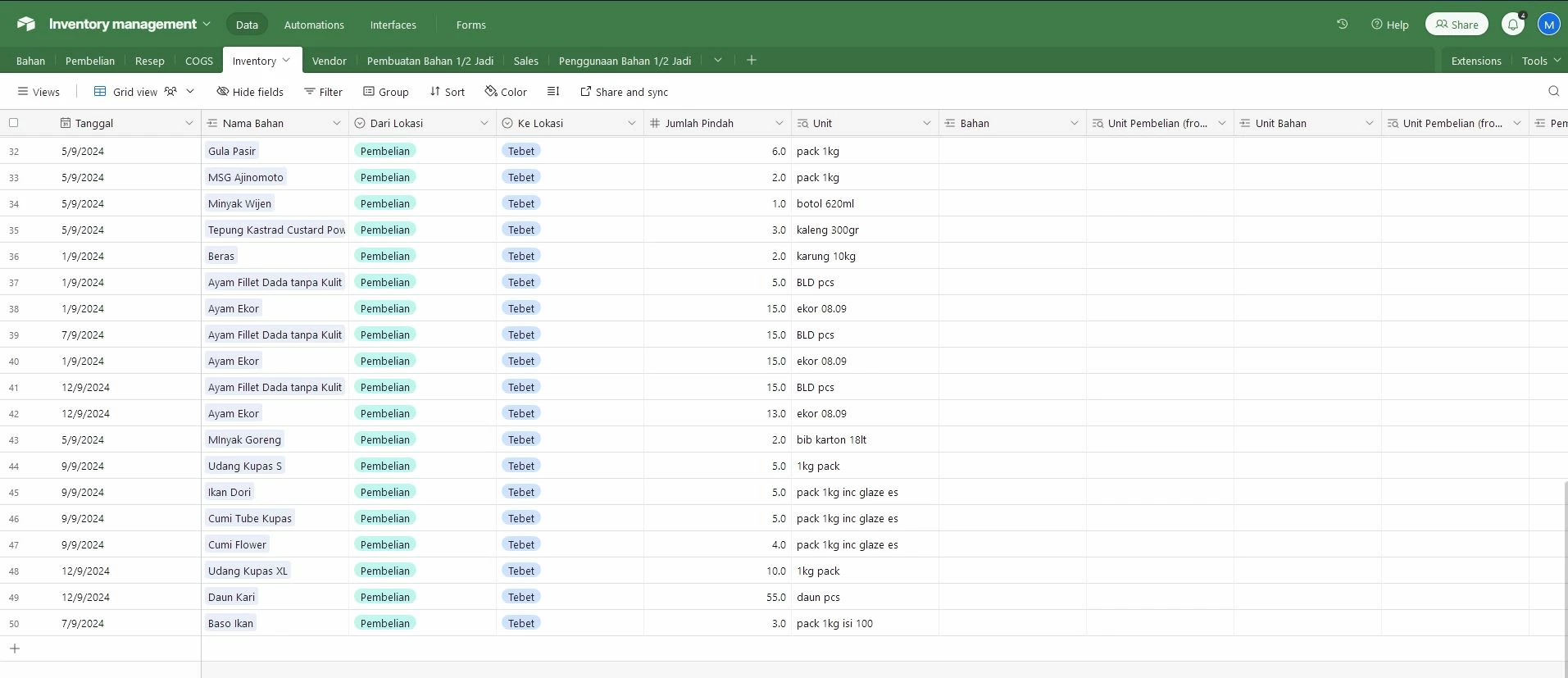Select the Gula Pasir linked record
This screenshot has width=1568, height=678.
[x=232, y=151]
